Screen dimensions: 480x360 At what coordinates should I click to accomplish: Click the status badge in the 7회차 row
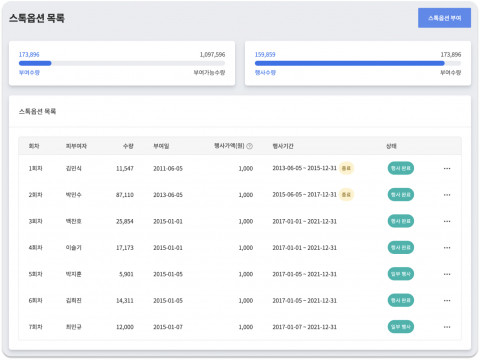[401, 327]
